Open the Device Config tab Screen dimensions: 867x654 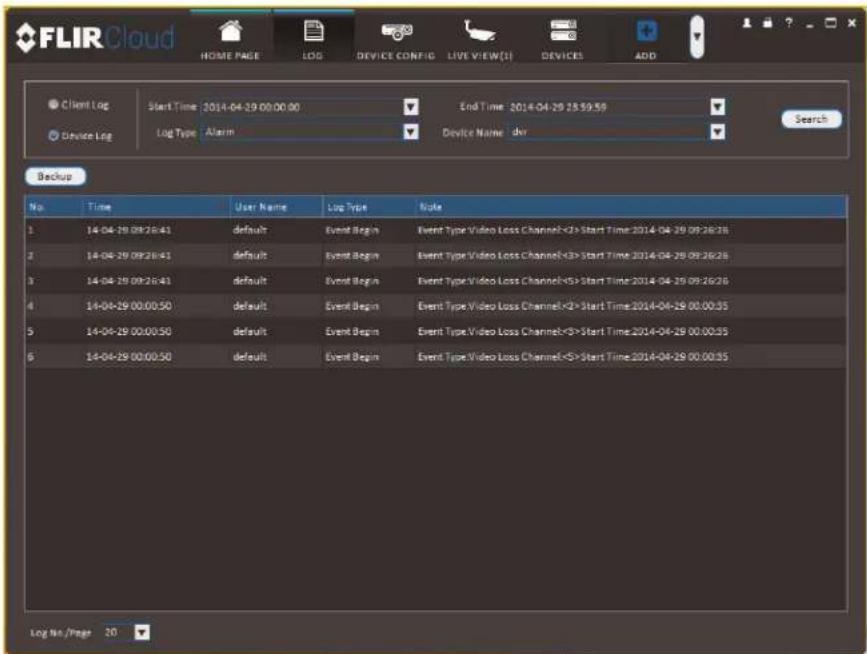(x=396, y=39)
